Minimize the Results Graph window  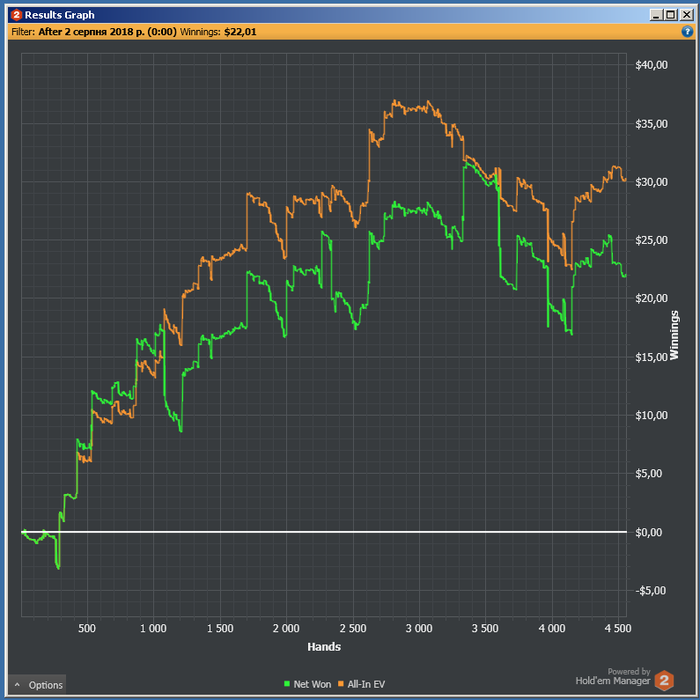pos(656,15)
